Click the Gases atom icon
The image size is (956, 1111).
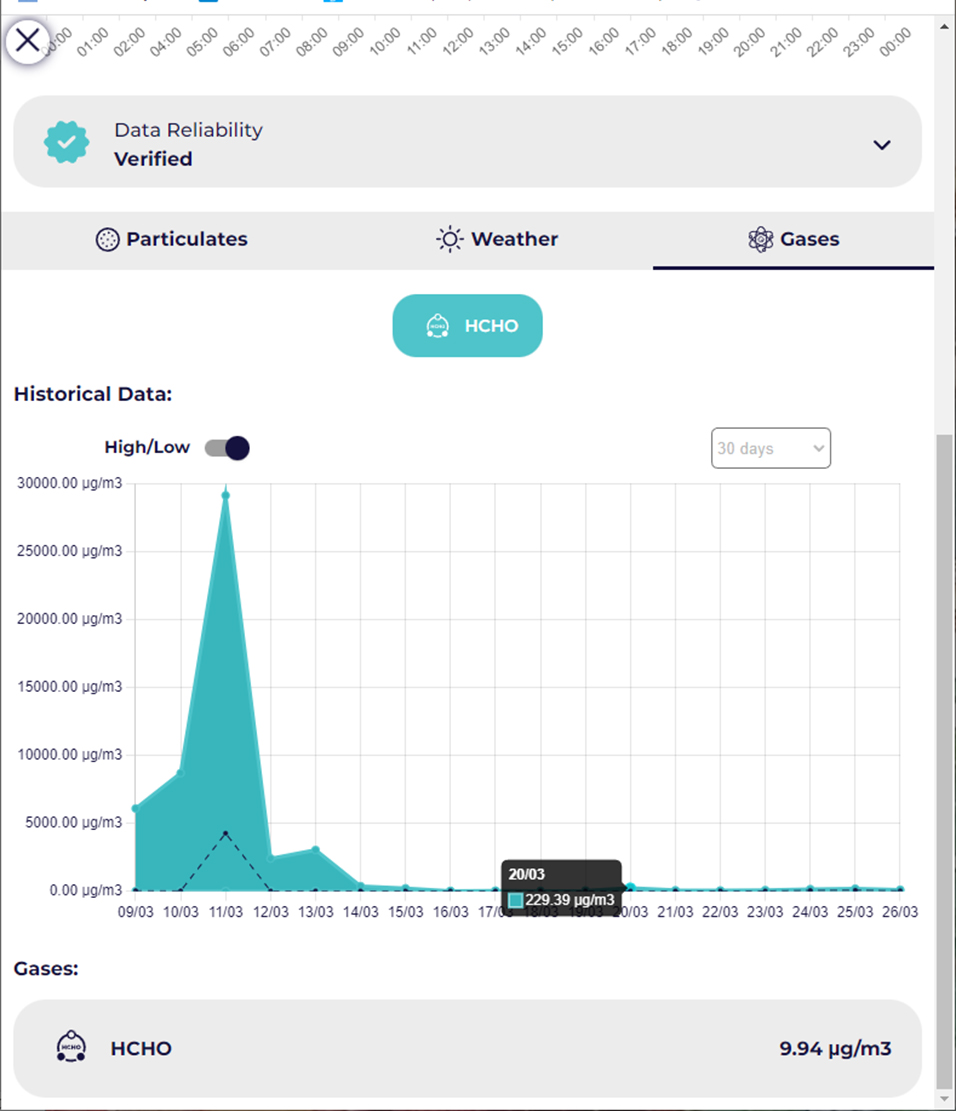point(761,240)
